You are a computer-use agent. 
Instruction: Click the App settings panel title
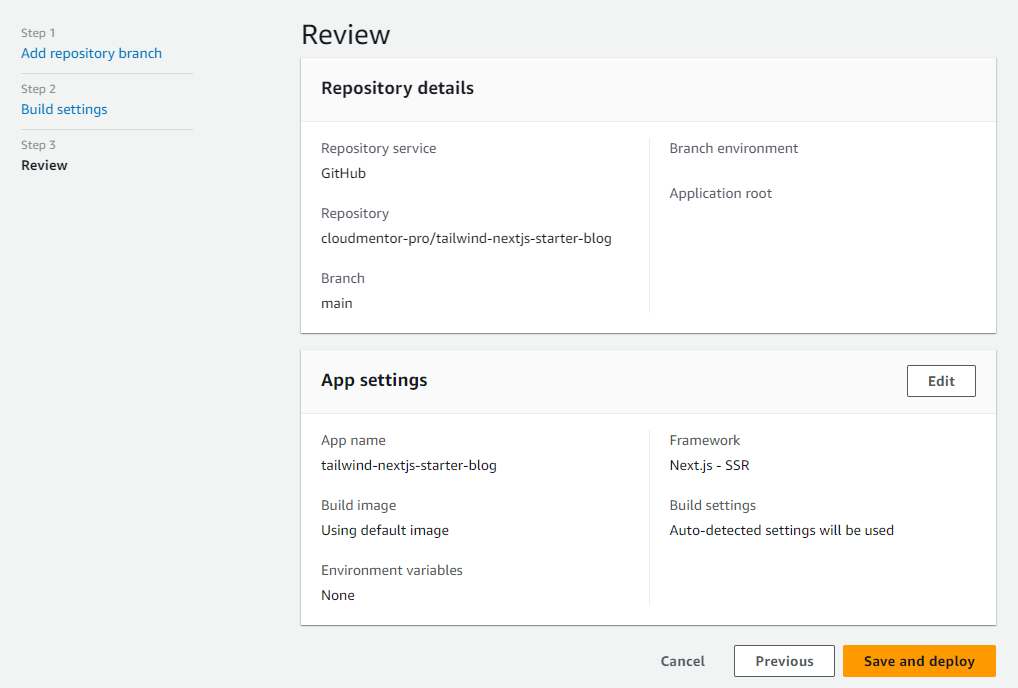coord(374,380)
